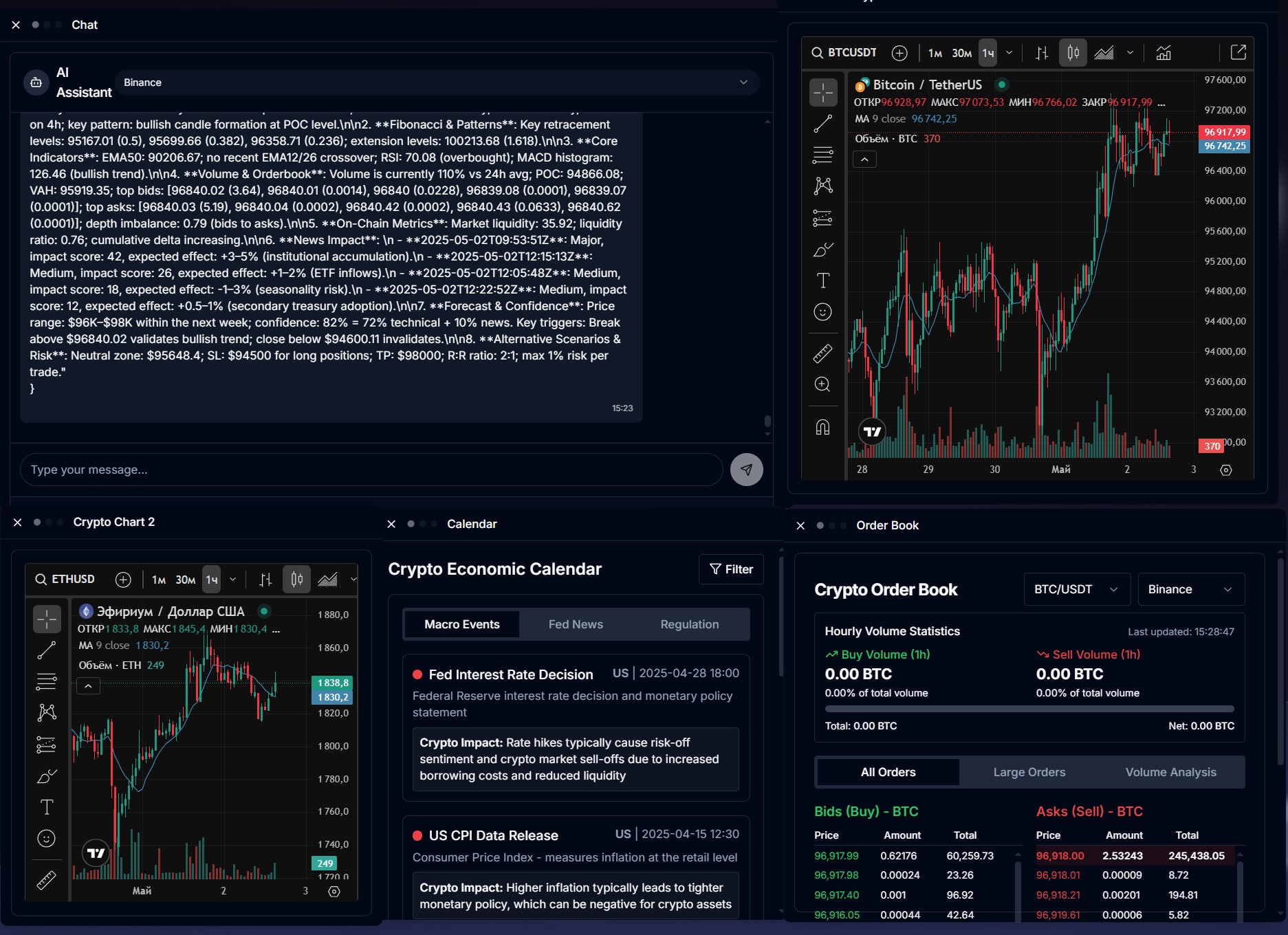Open the indicators icon in the BTCUSDT toolbar
1288x935 pixels.
[x=1163, y=53]
